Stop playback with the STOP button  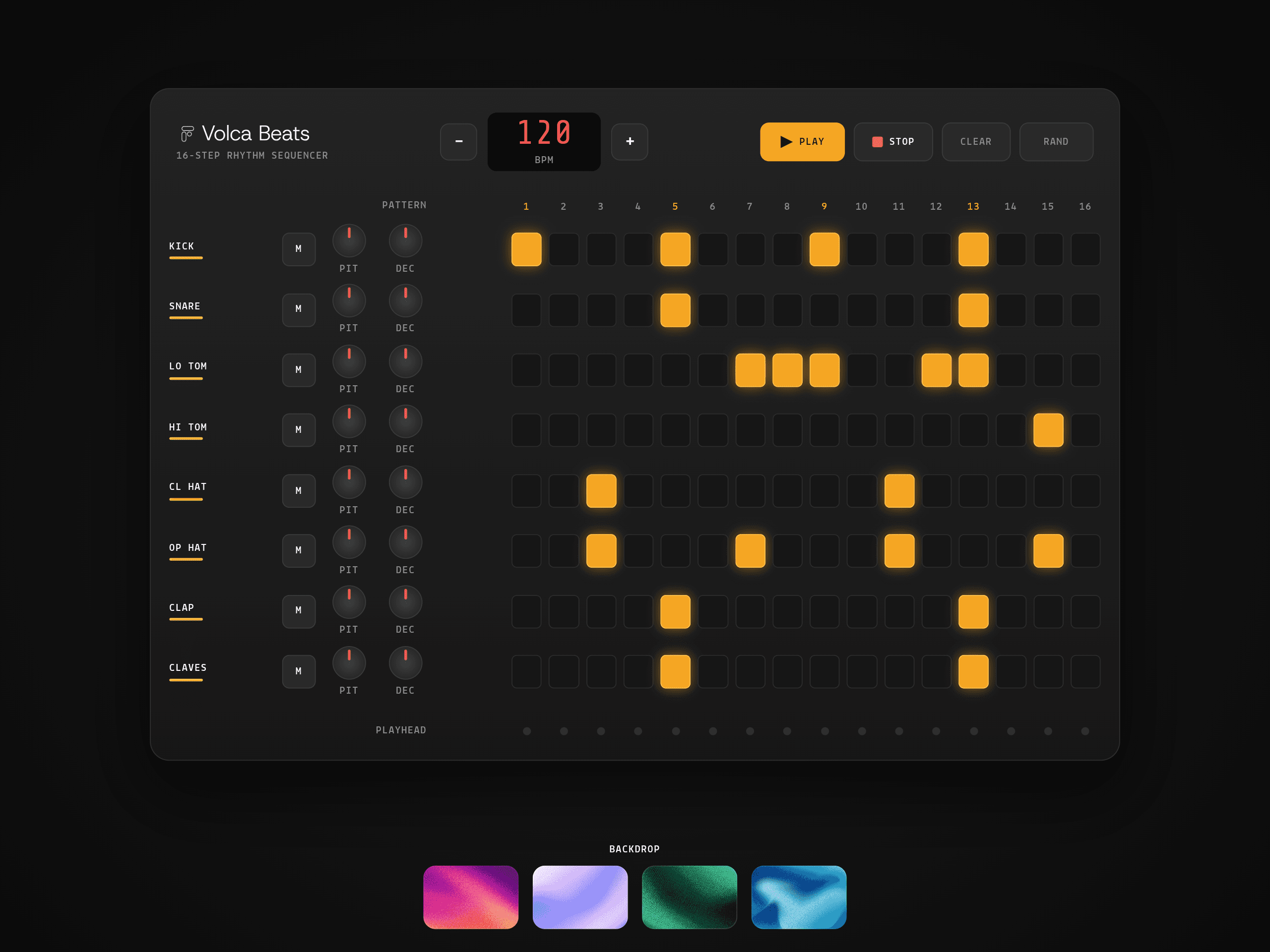click(x=893, y=142)
